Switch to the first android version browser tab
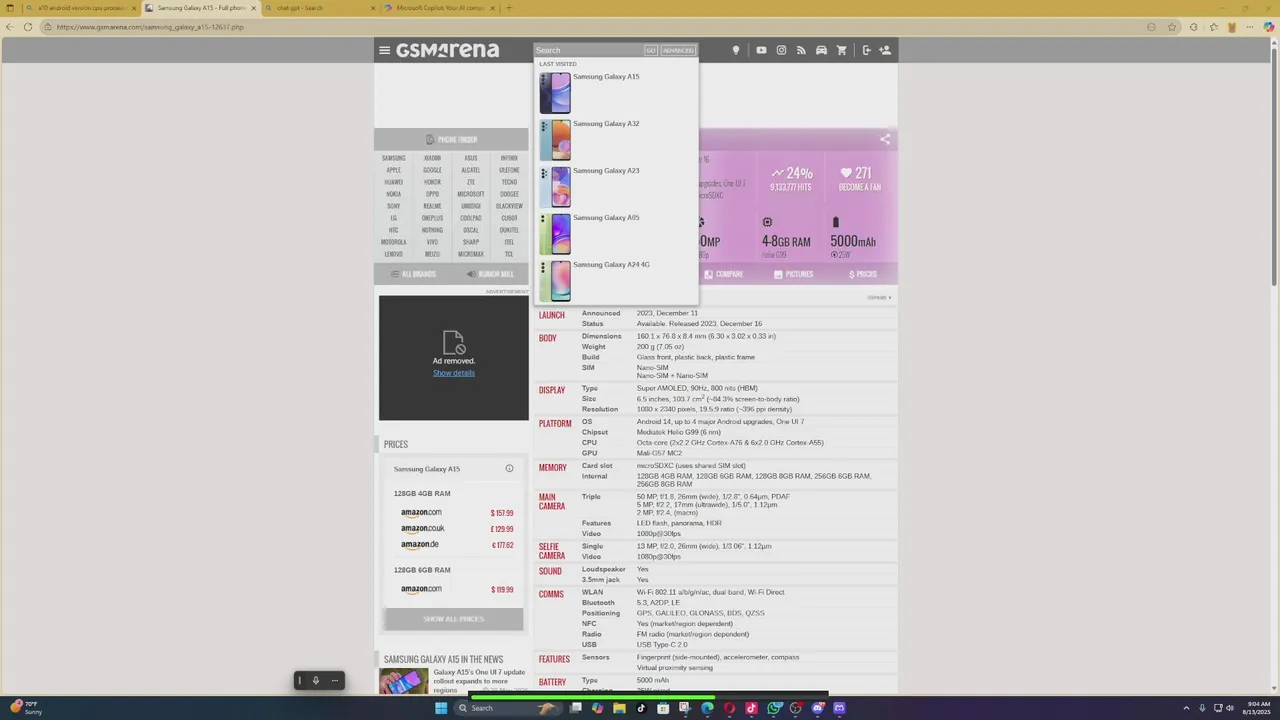 (80, 8)
